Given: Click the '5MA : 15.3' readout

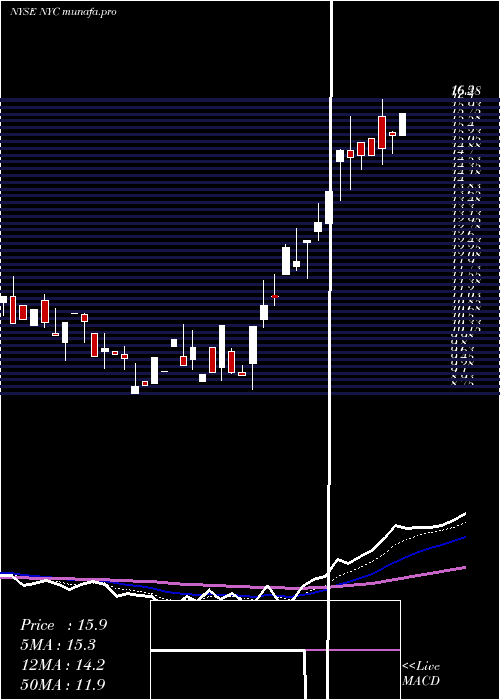Looking at the screenshot, I should pyautogui.click(x=58, y=645).
